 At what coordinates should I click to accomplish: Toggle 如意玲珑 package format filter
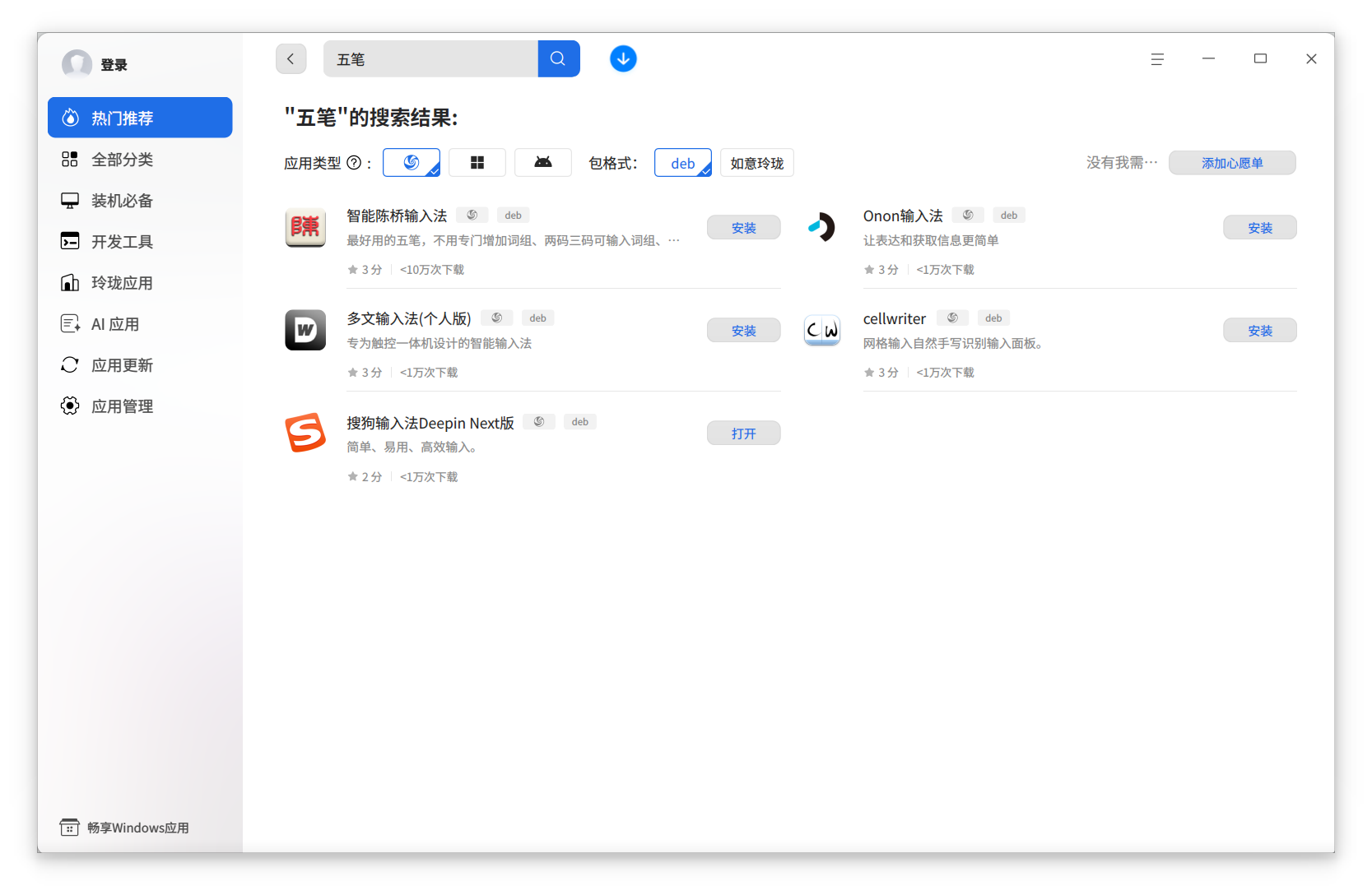[x=757, y=163]
